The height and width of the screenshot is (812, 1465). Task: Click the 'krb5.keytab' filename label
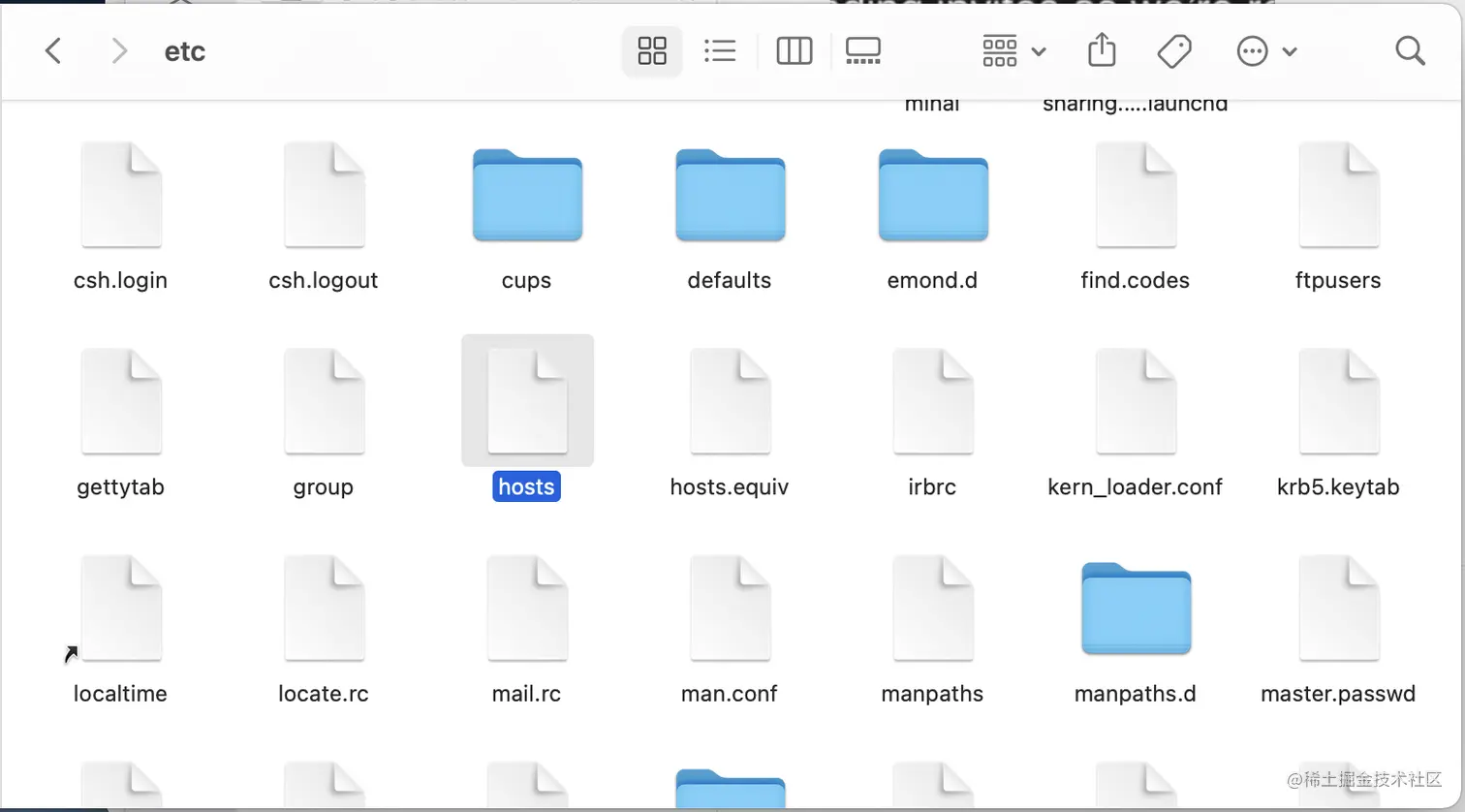1338,486
